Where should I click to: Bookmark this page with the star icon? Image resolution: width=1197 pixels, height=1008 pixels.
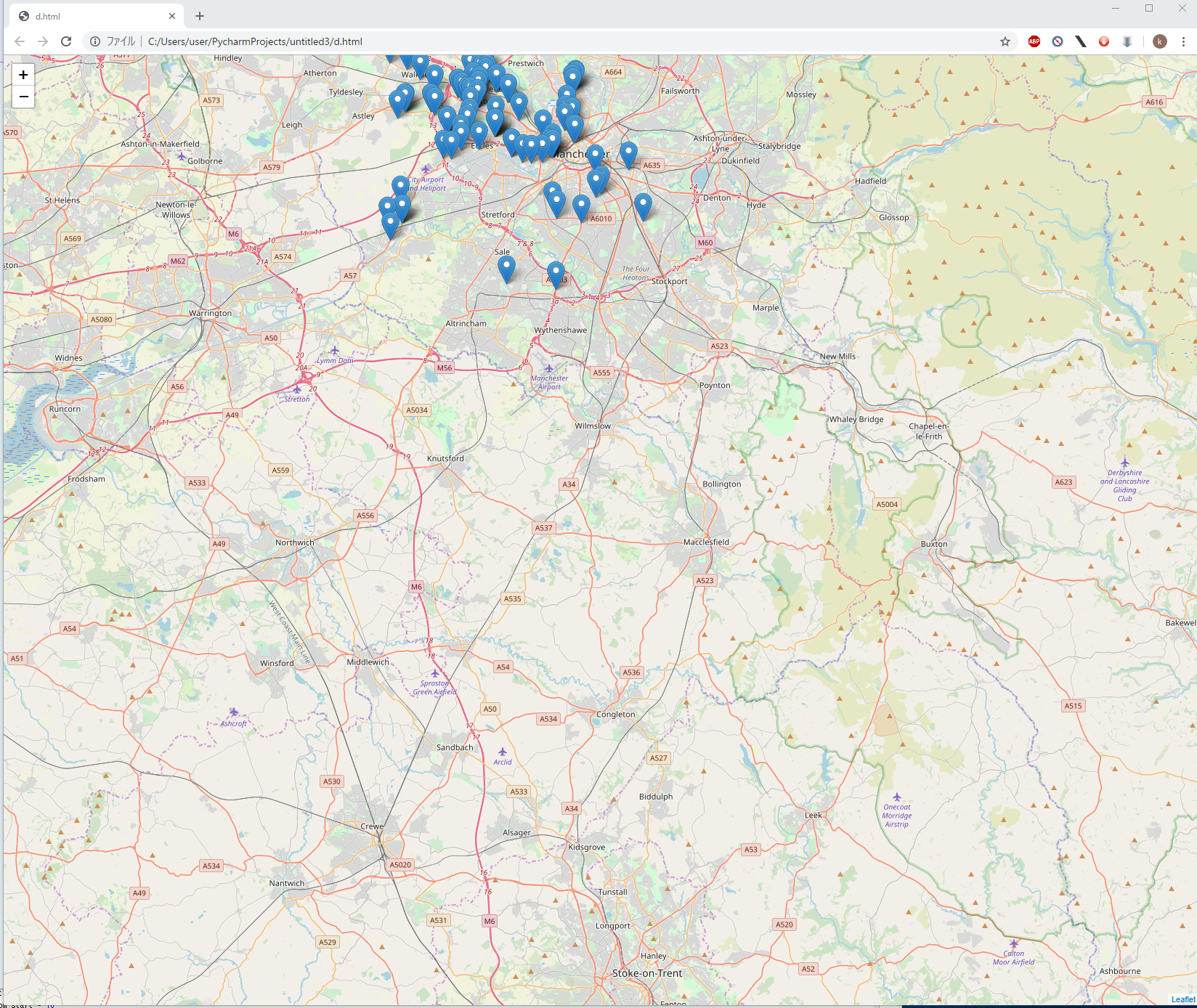pos(1005,41)
